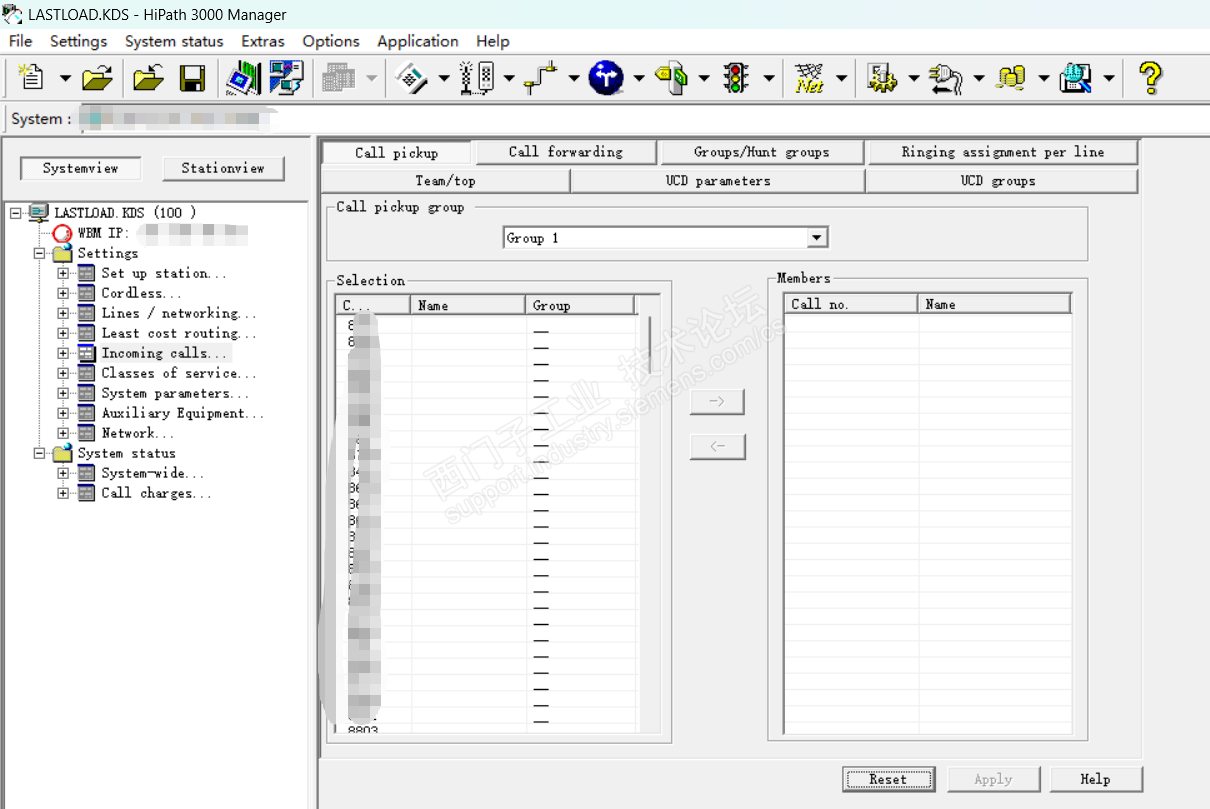Open the Call pickup group dropdown
The image size is (1210, 809).
pyautogui.click(x=818, y=238)
